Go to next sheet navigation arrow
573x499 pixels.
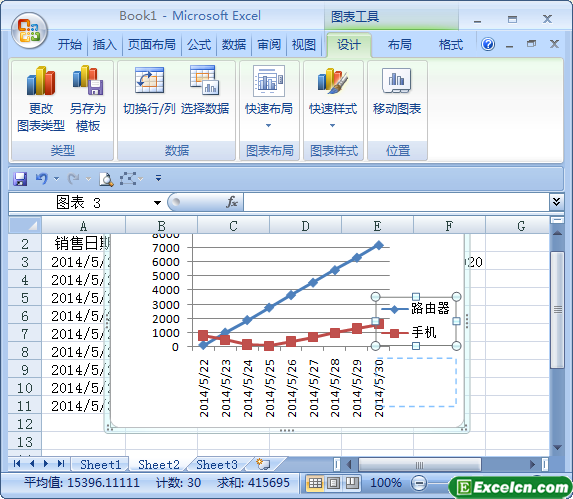(46, 464)
